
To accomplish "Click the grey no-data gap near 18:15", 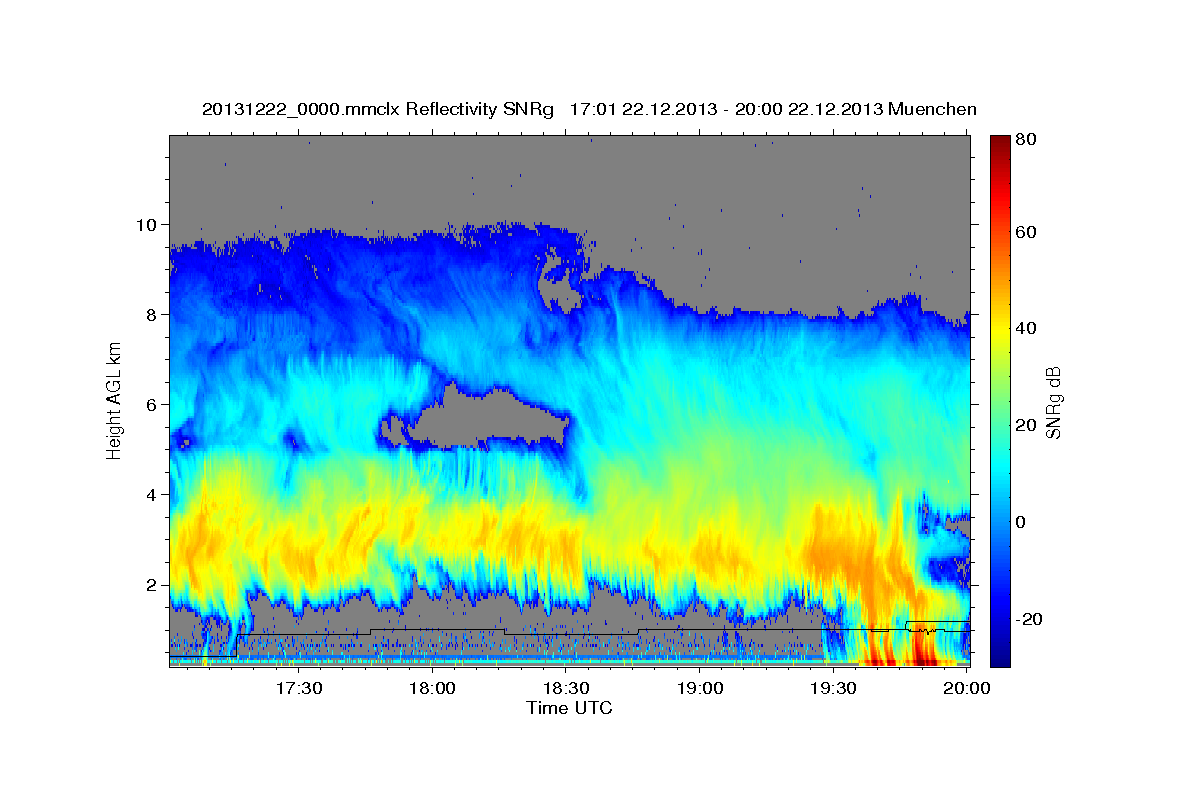I will tap(487, 417).
